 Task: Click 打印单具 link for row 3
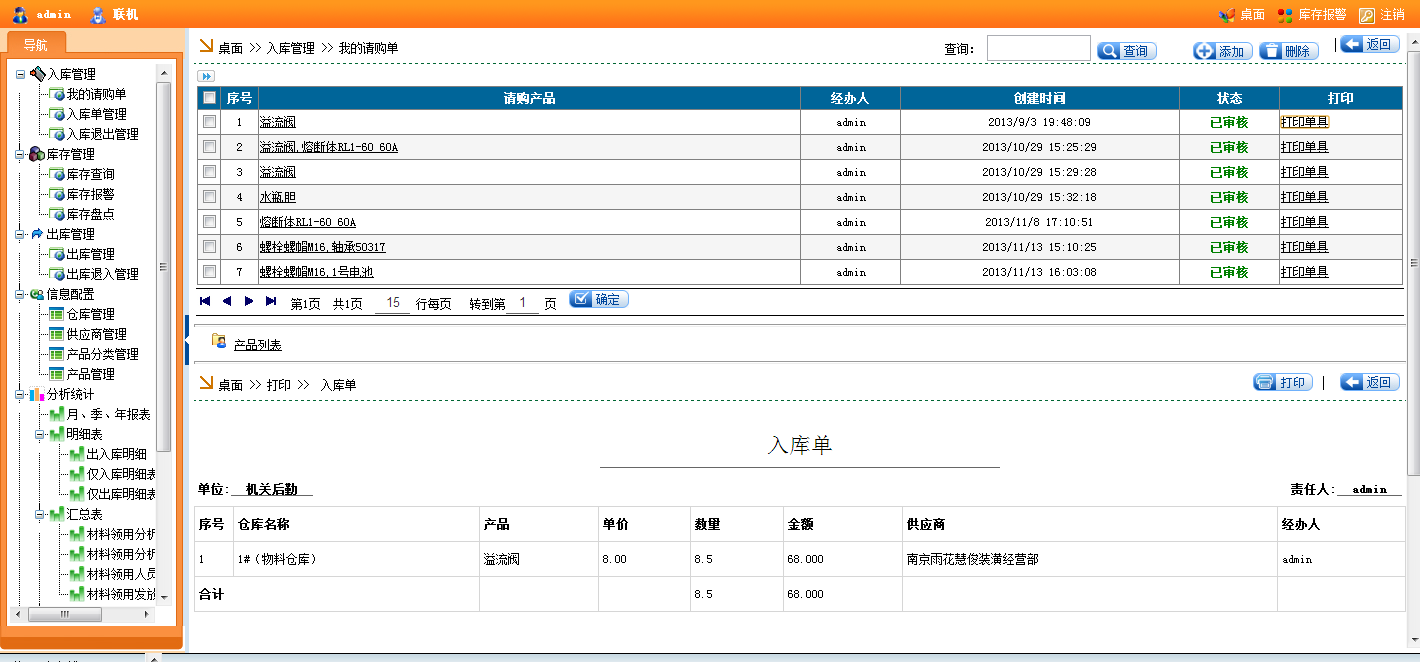click(x=1304, y=172)
